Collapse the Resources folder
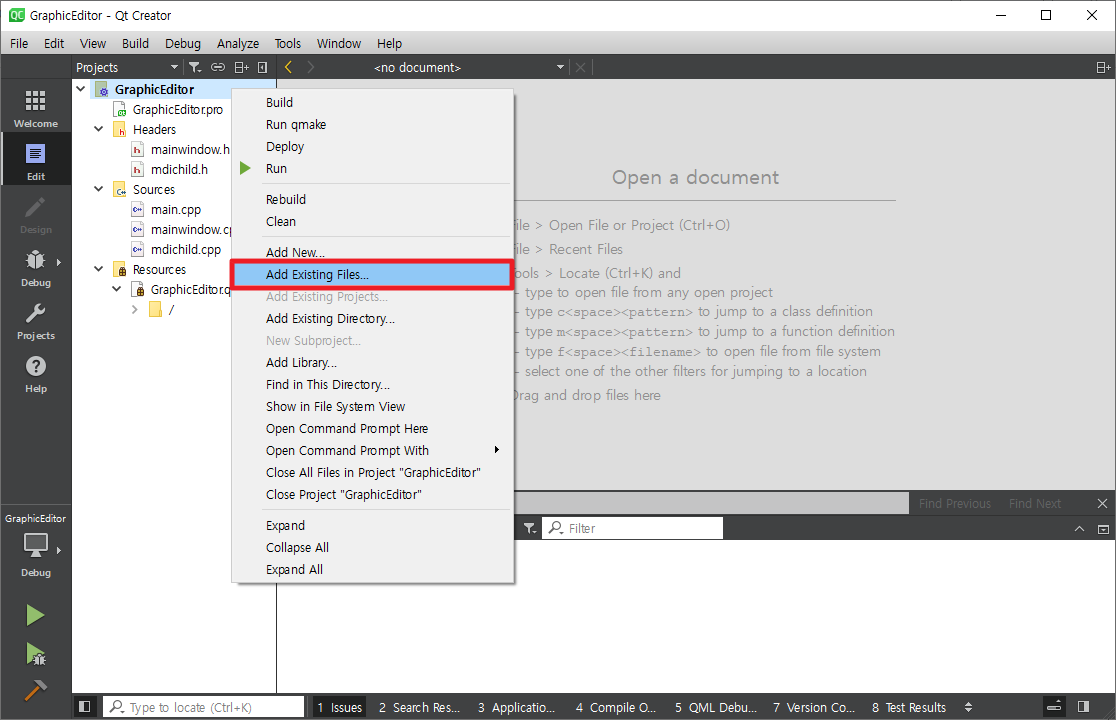 point(98,268)
